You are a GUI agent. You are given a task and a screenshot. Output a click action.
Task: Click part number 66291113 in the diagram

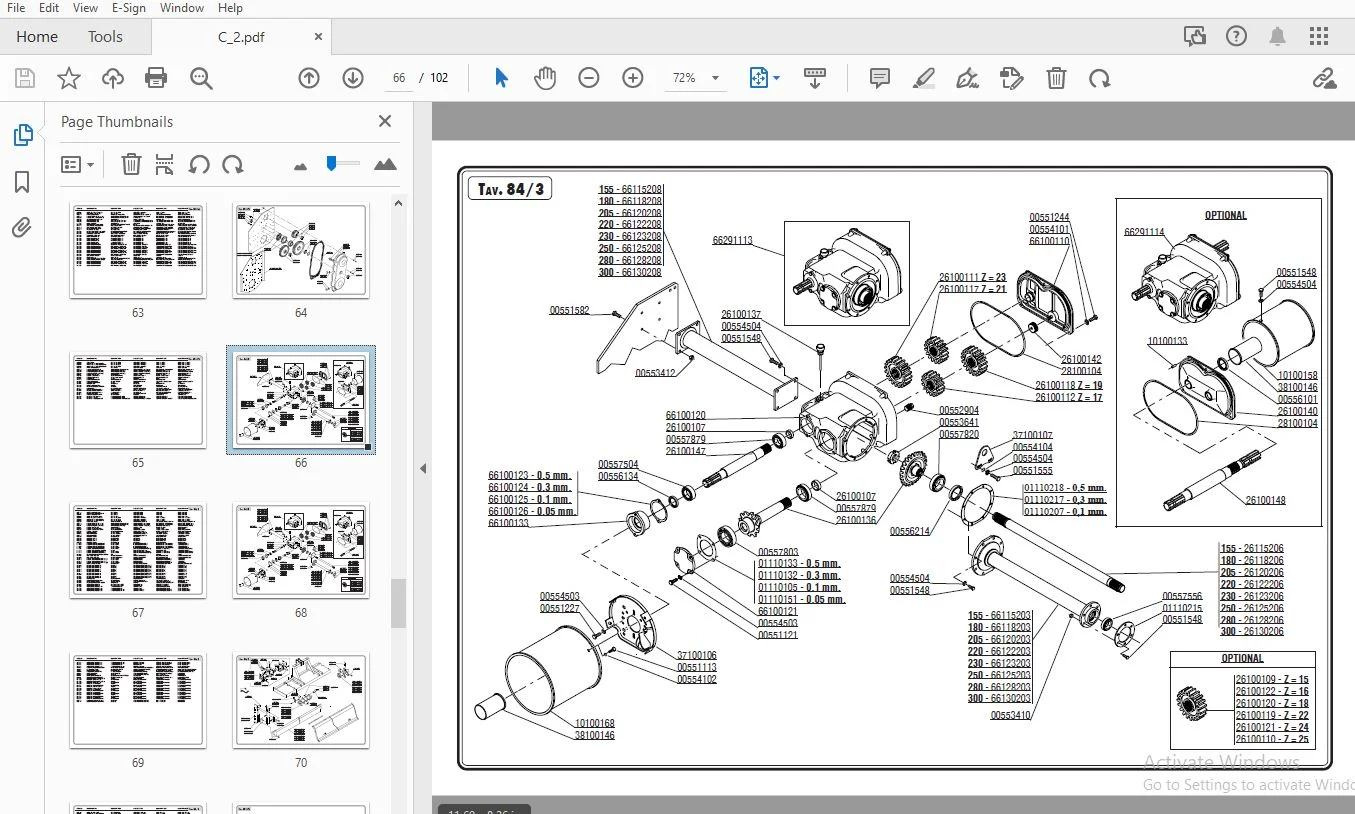[x=732, y=240]
